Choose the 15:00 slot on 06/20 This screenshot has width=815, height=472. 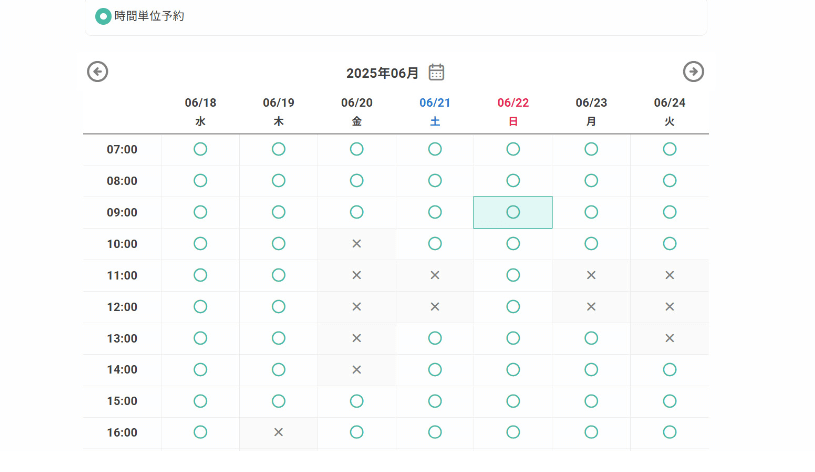coord(357,401)
